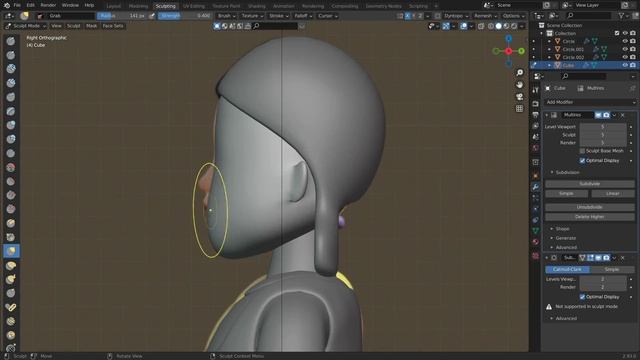The height and width of the screenshot is (360, 640).
Task: Click the Delete Higher button
Action: tap(590, 217)
